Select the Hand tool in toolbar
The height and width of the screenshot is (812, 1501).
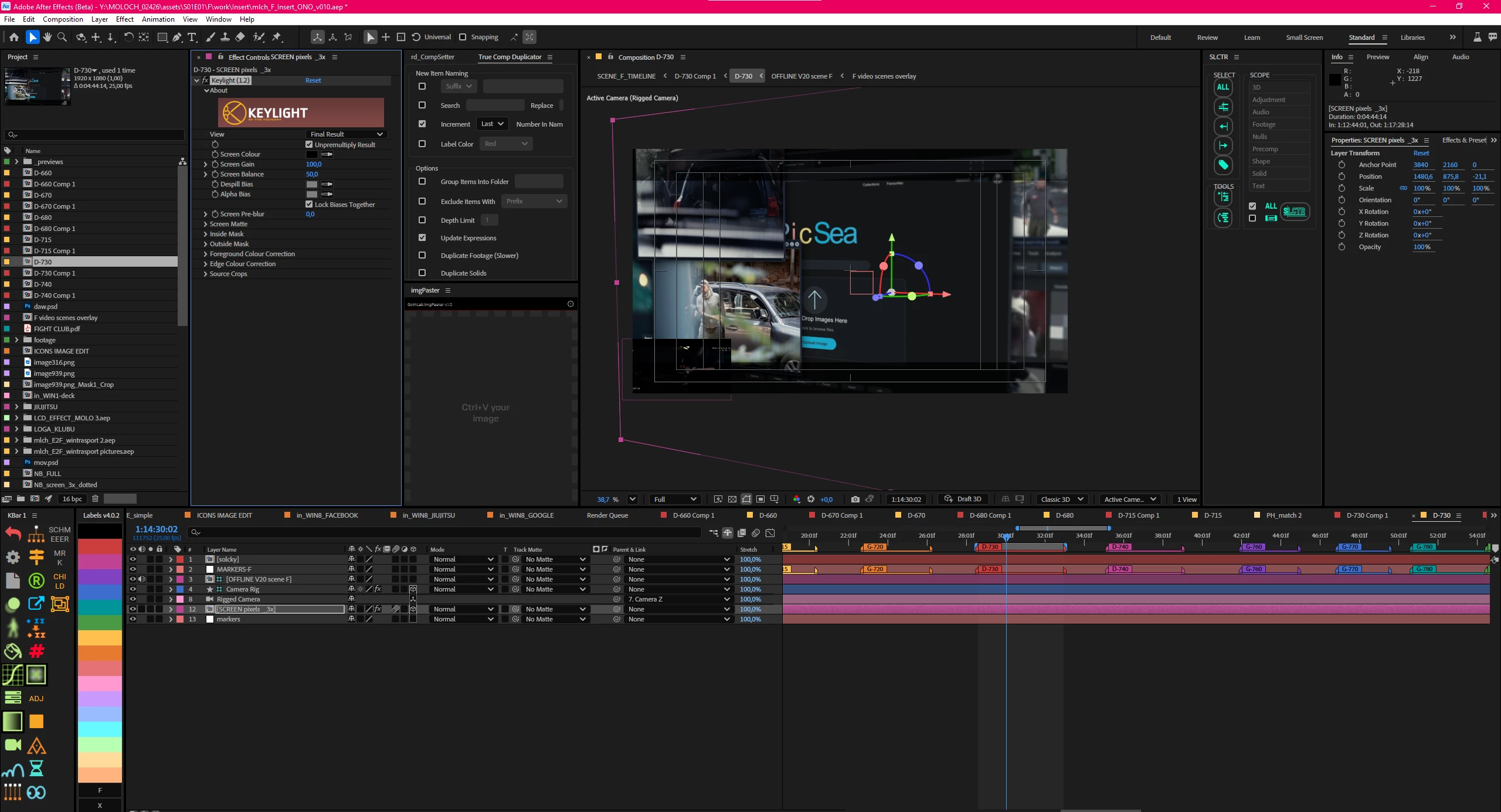[47, 37]
